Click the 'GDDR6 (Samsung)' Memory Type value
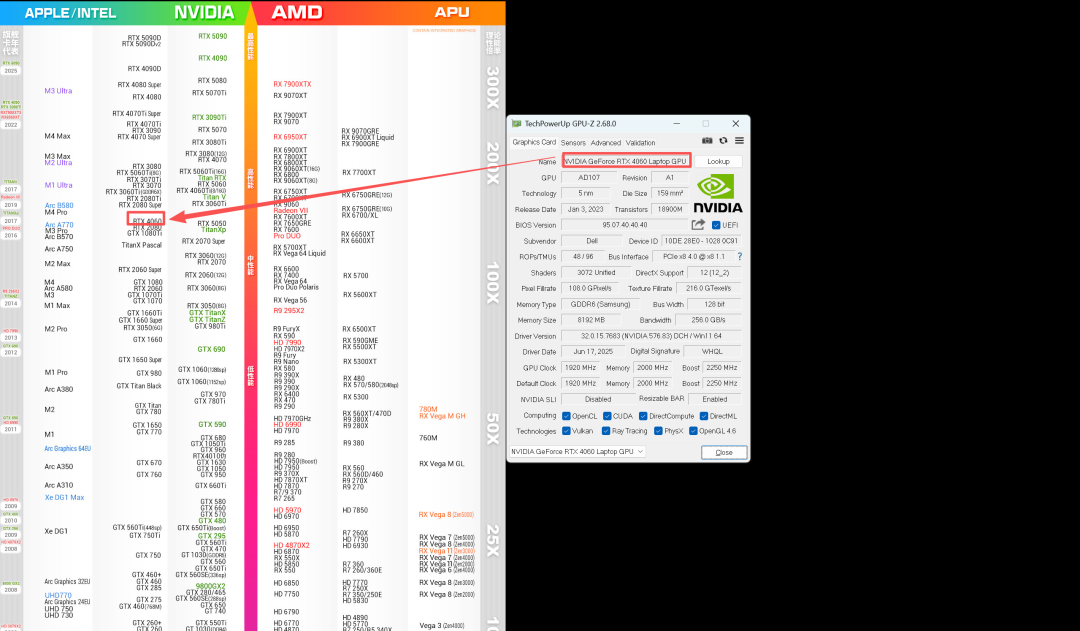The height and width of the screenshot is (631, 1080). coord(601,304)
